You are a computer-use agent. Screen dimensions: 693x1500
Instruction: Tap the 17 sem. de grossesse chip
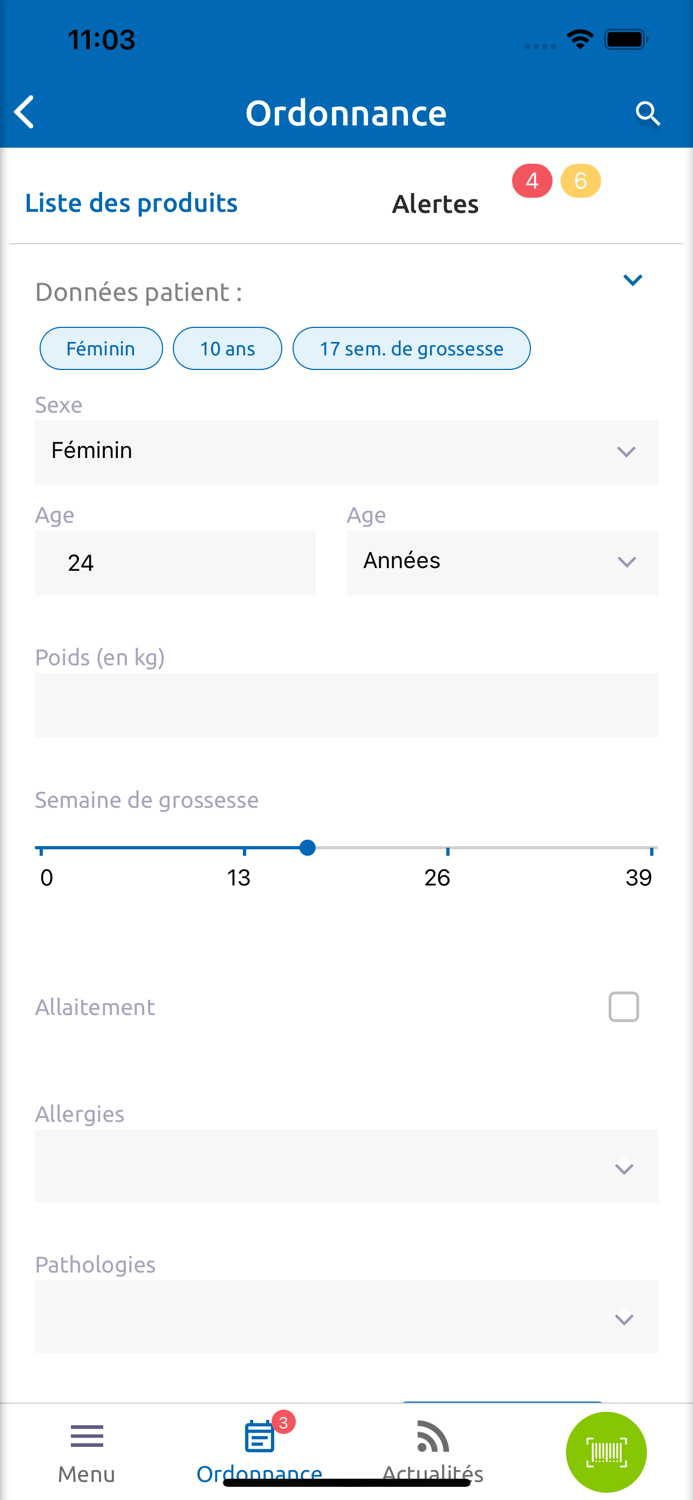(411, 349)
